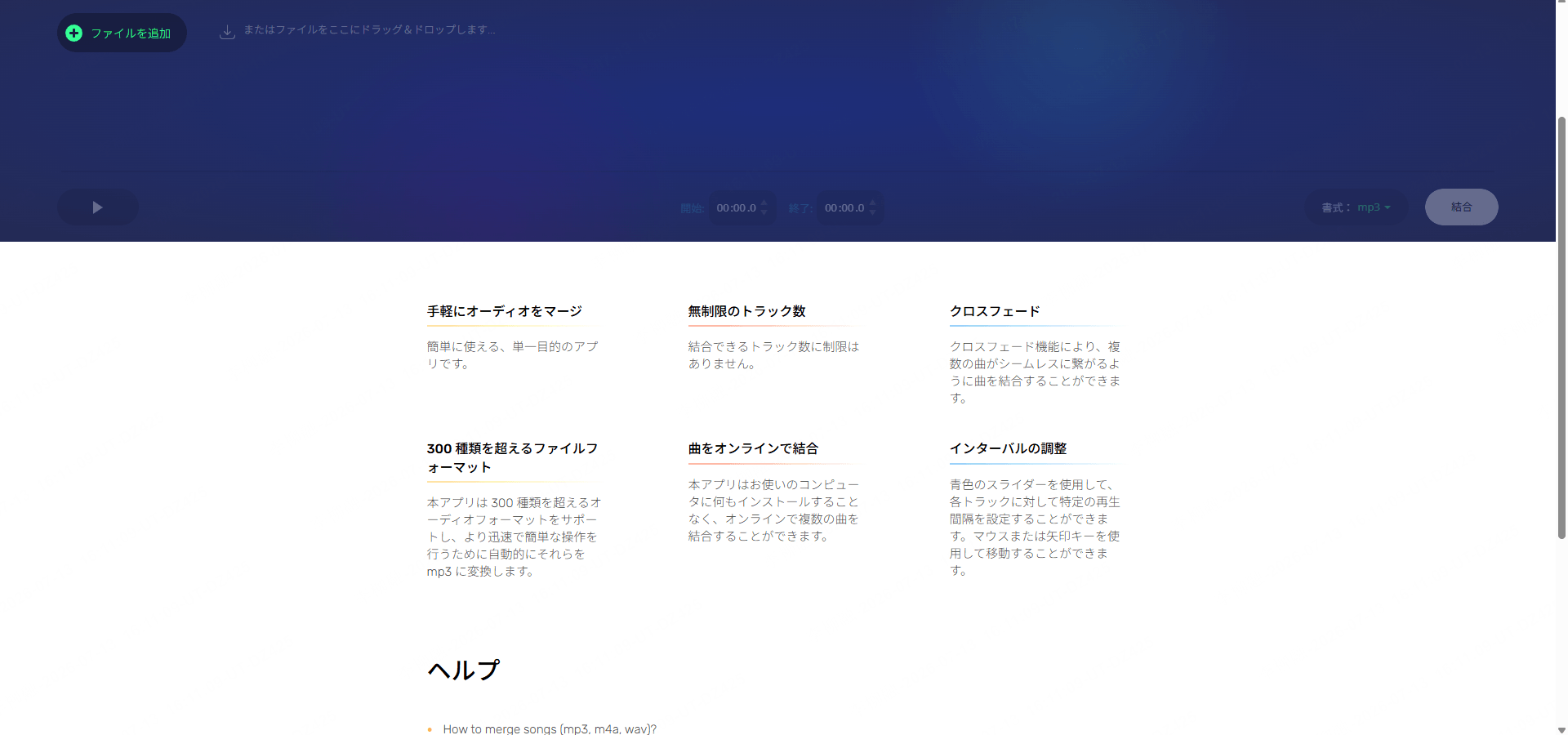Open How to merge songs link

click(550, 728)
